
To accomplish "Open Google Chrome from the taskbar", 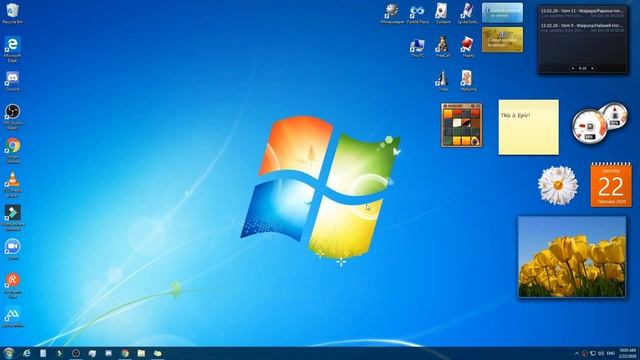I will 125,353.
